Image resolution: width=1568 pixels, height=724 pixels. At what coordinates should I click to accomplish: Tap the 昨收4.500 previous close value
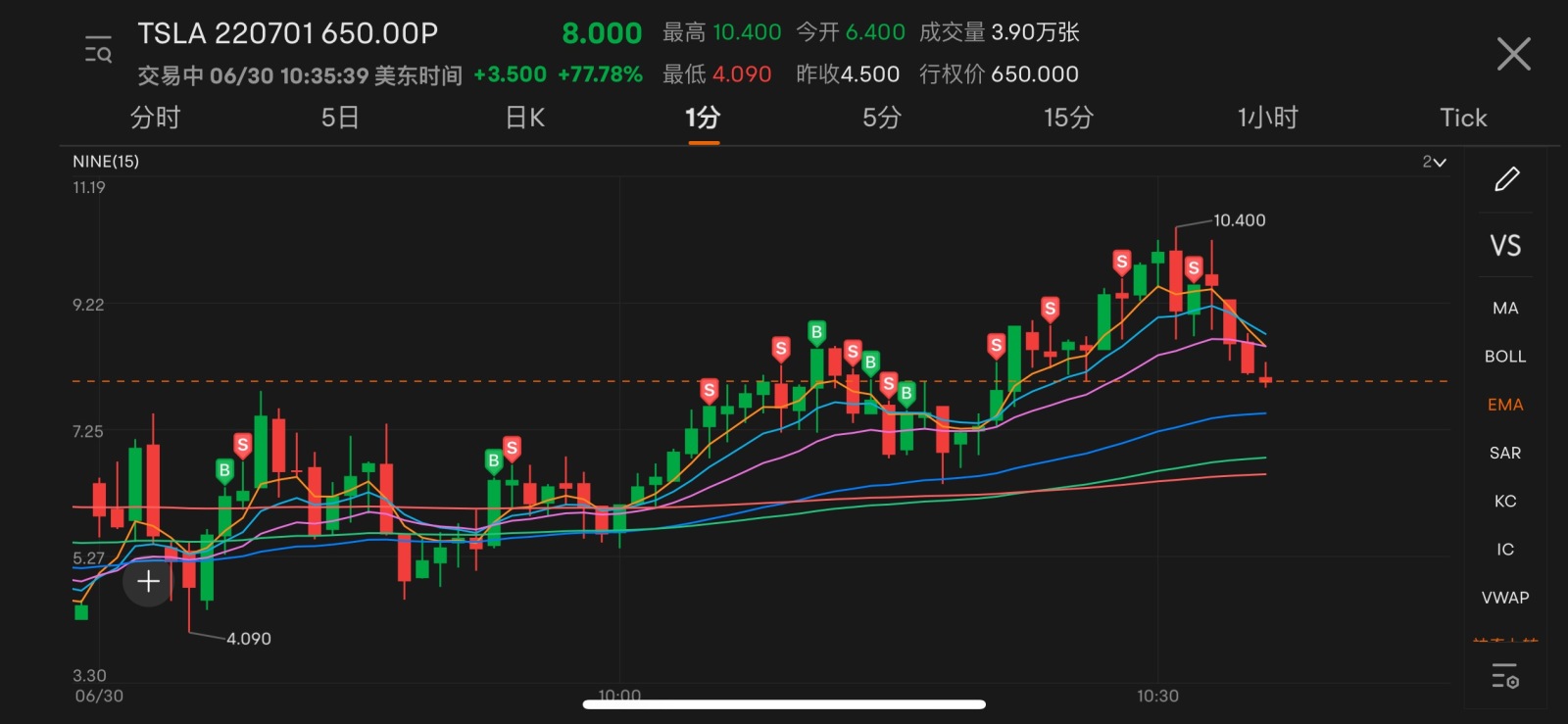point(848,74)
